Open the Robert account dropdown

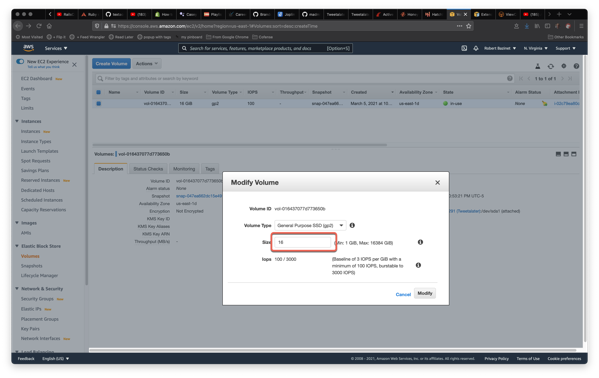pos(500,48)
